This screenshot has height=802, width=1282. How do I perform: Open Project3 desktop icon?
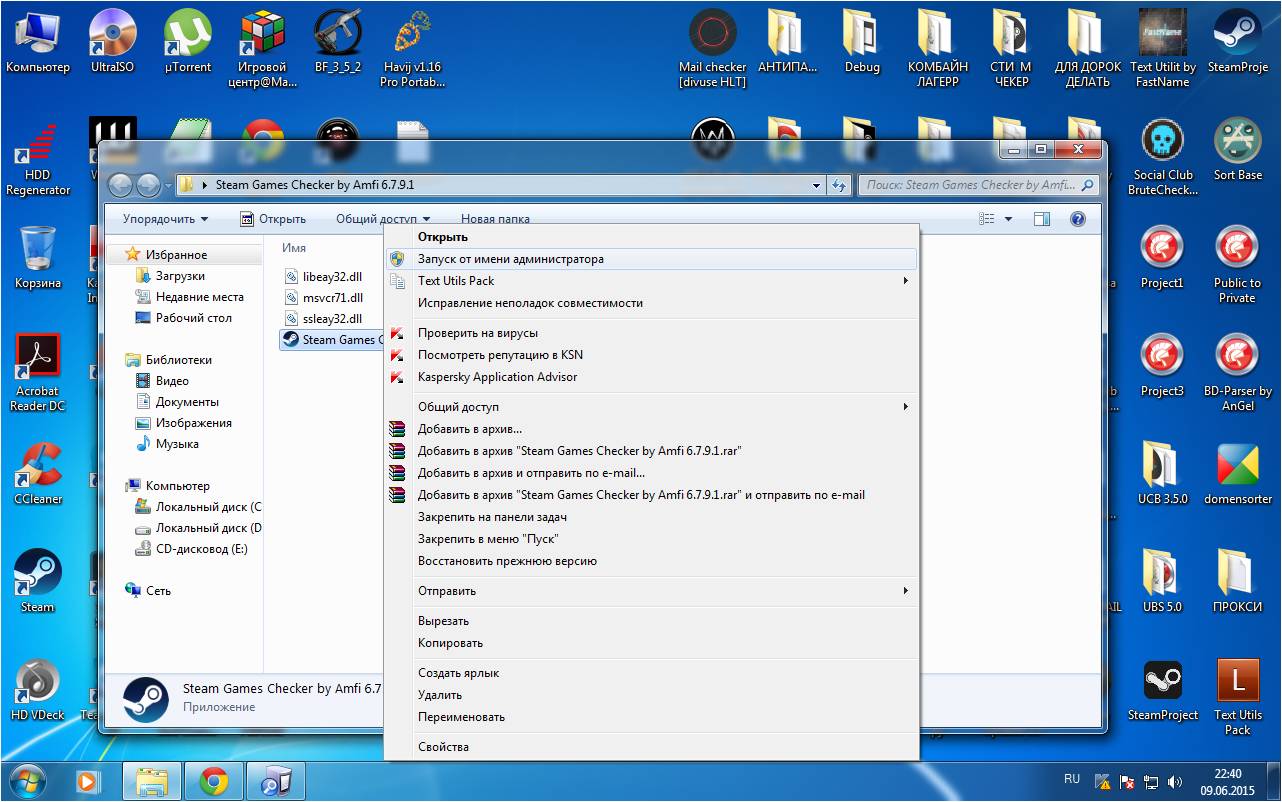[x=1162, y=366]
